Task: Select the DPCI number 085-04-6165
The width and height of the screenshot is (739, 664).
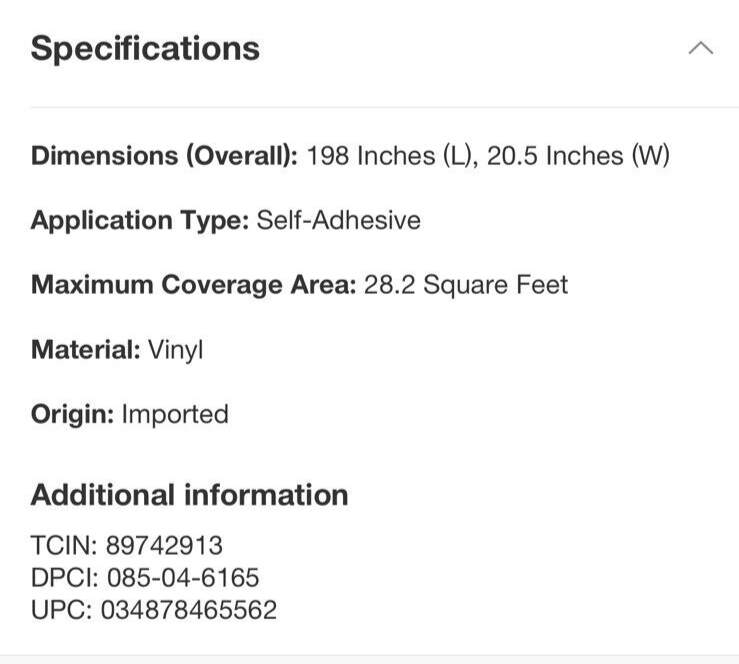Action: (183, 578)
